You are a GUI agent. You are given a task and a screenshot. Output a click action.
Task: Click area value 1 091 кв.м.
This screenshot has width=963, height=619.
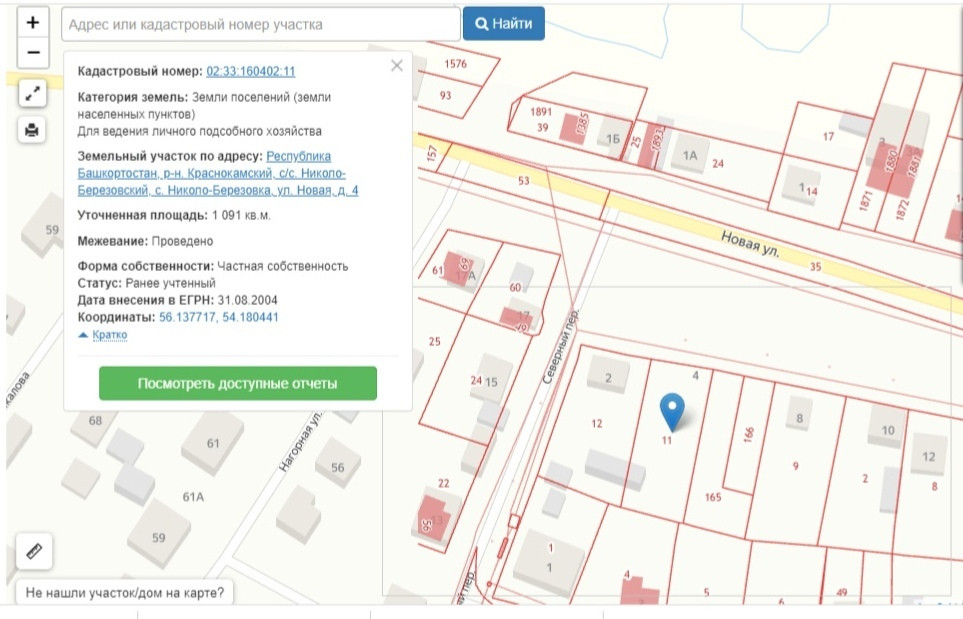click(x=241, y=216)
